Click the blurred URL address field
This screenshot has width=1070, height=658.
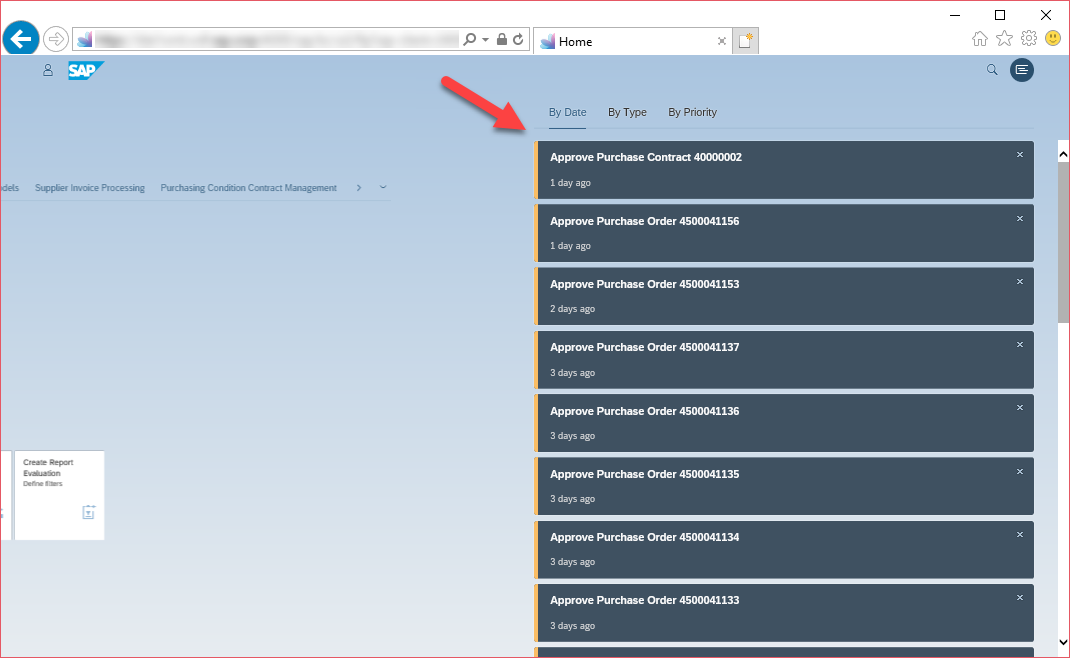point(277,40)
